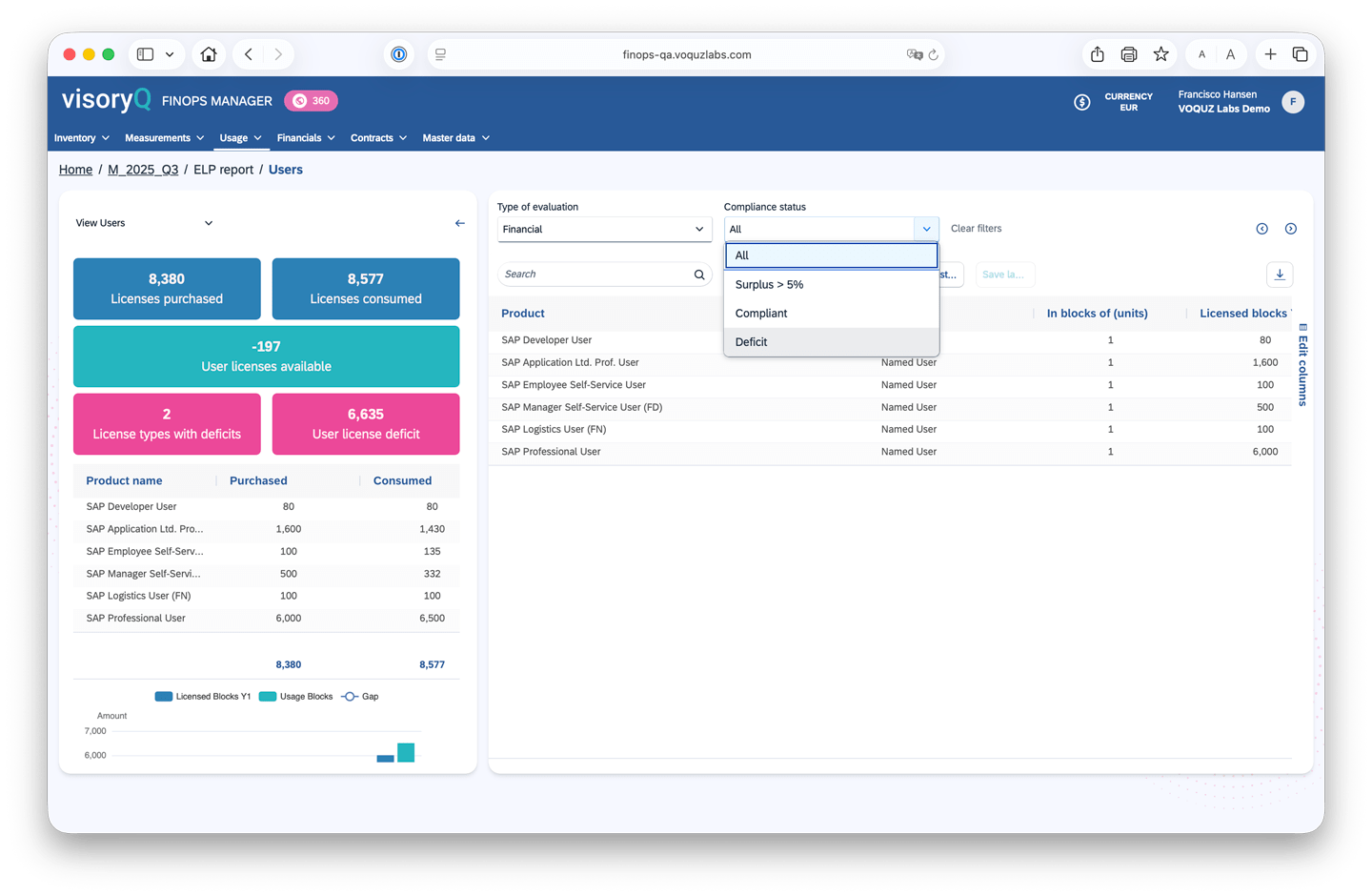Click the right circular arrow navigation icon
This screenshot has width=1372, height=896.
1291,229
